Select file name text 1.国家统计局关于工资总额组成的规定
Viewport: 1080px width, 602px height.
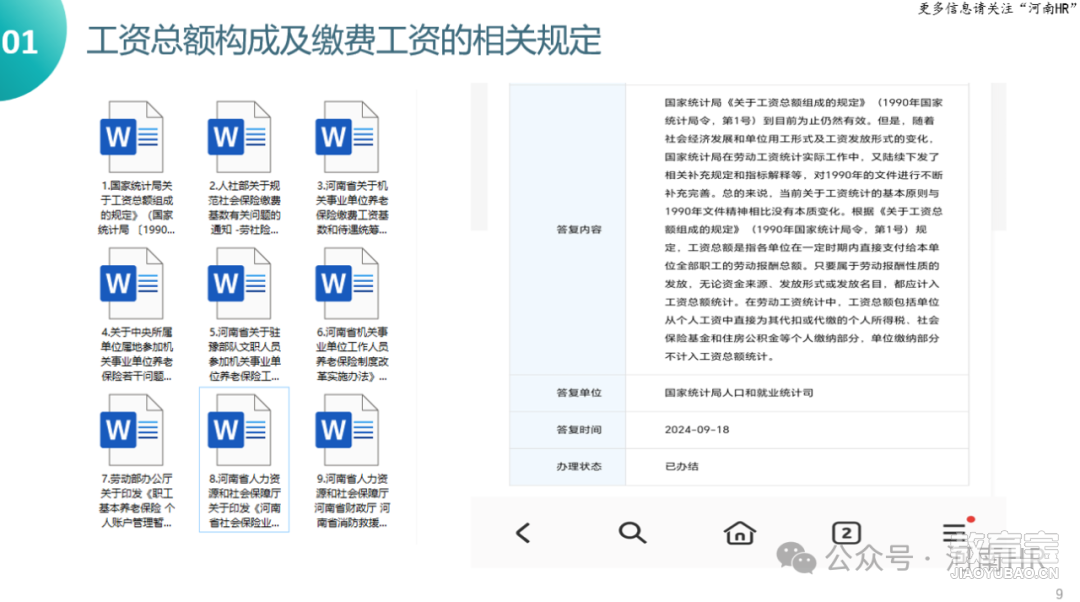pyautogui.click(x=136, y=207)
